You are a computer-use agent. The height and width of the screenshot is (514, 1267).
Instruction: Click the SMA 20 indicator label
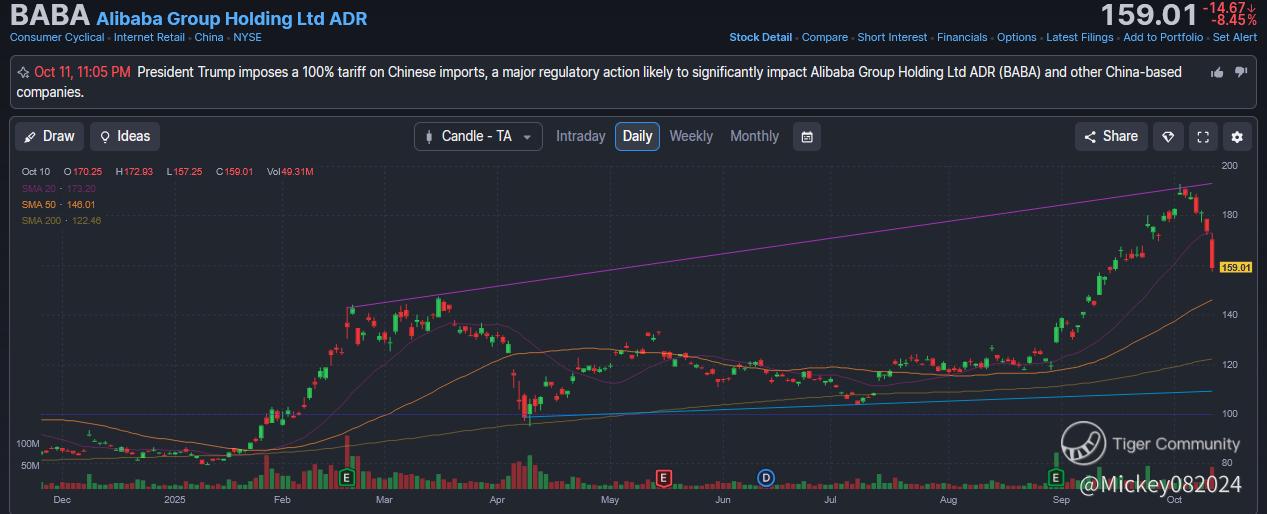click(59, 188)
